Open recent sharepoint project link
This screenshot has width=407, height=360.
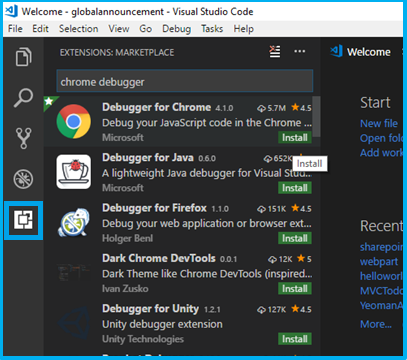pyautogui.click(x=381, y=247)
